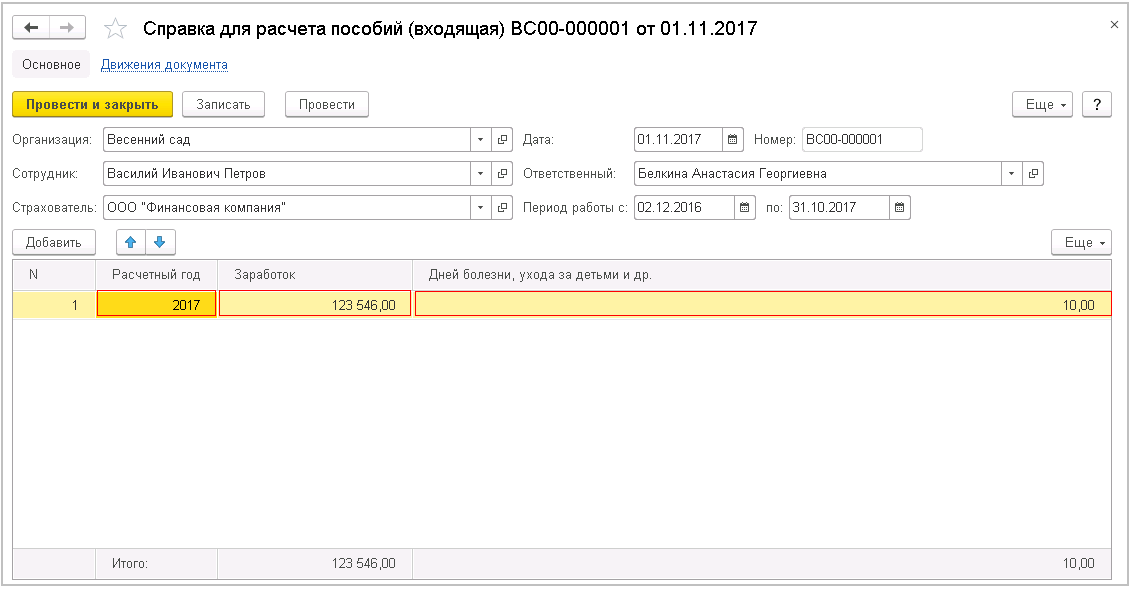Viewport: 1137px width, 597px height.
Task: Open calendar for Период работы с date
Action: click(745, 208)
